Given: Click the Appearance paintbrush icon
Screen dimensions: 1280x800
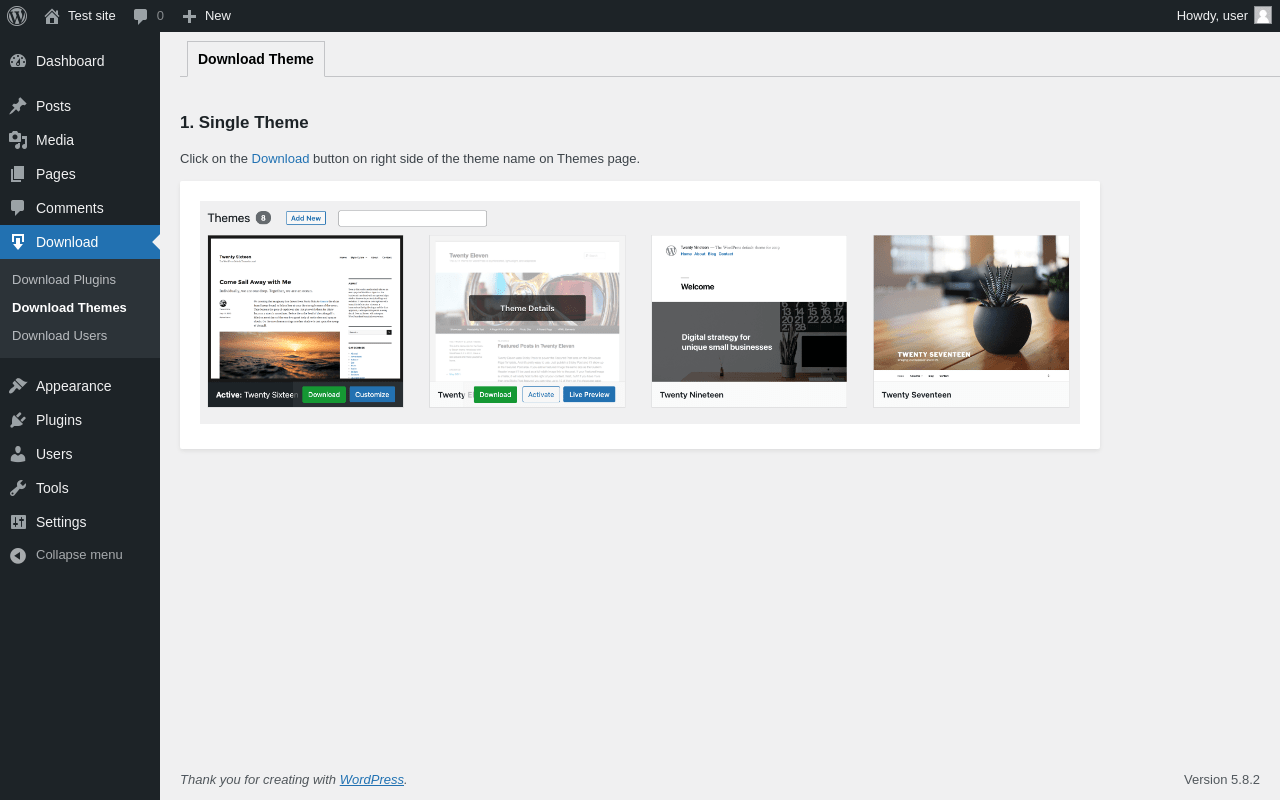Looking at the screenshot, I should point(18,386).
